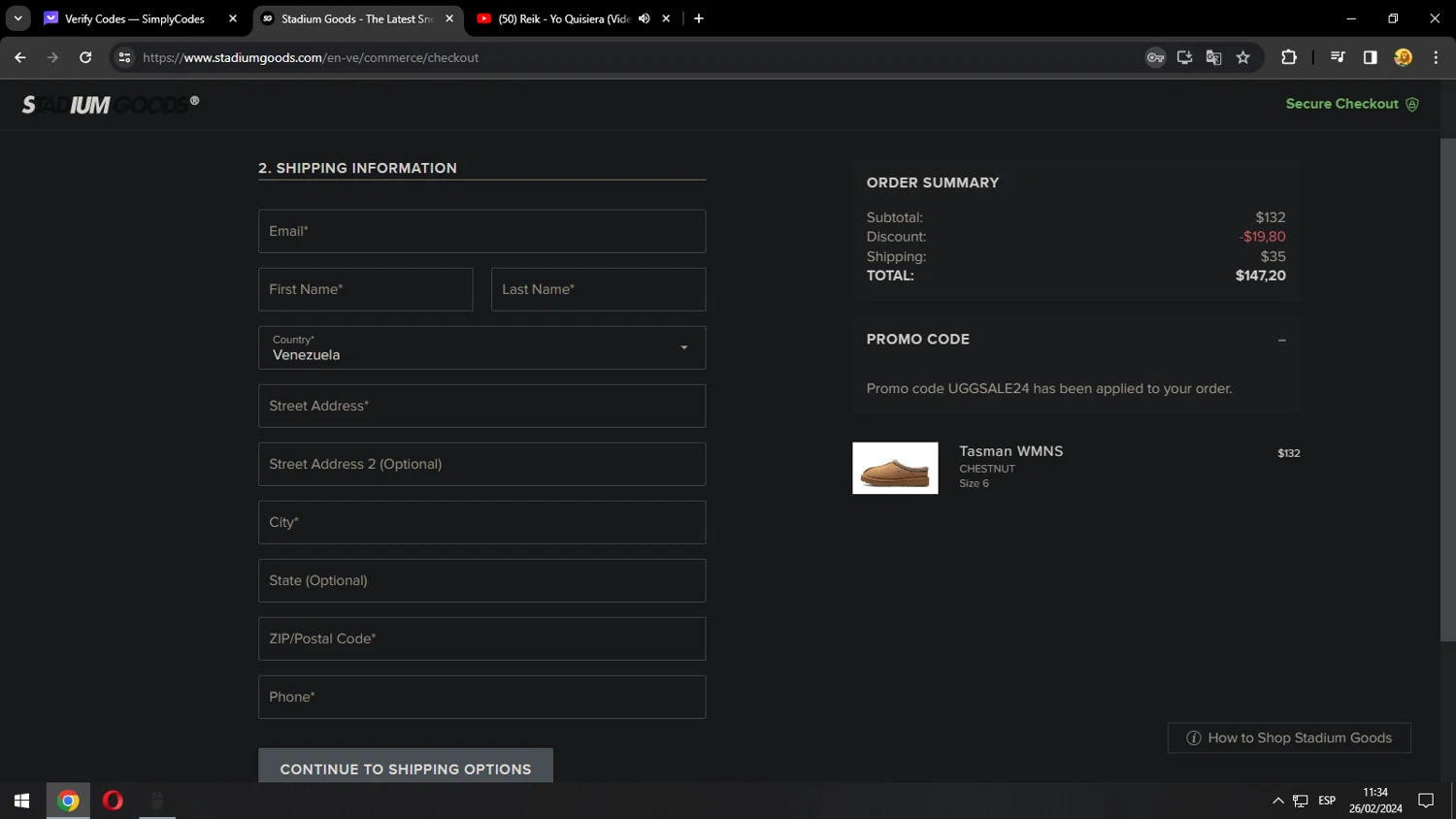1456x819 pixels.
Task: Click the order total $147,20
Action: click(1260, 276)
